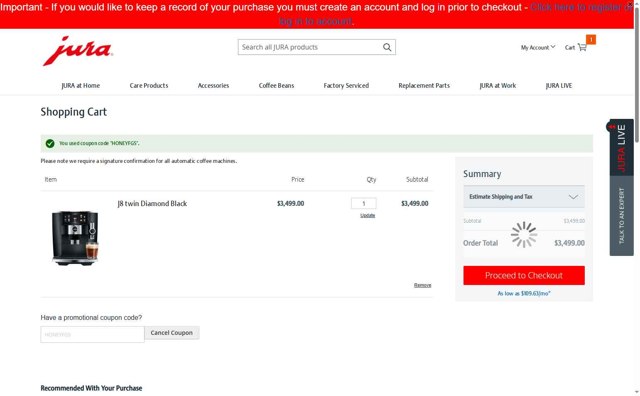Click the orange cart count badge
640x396 pixels.
(x=591, y=40)
